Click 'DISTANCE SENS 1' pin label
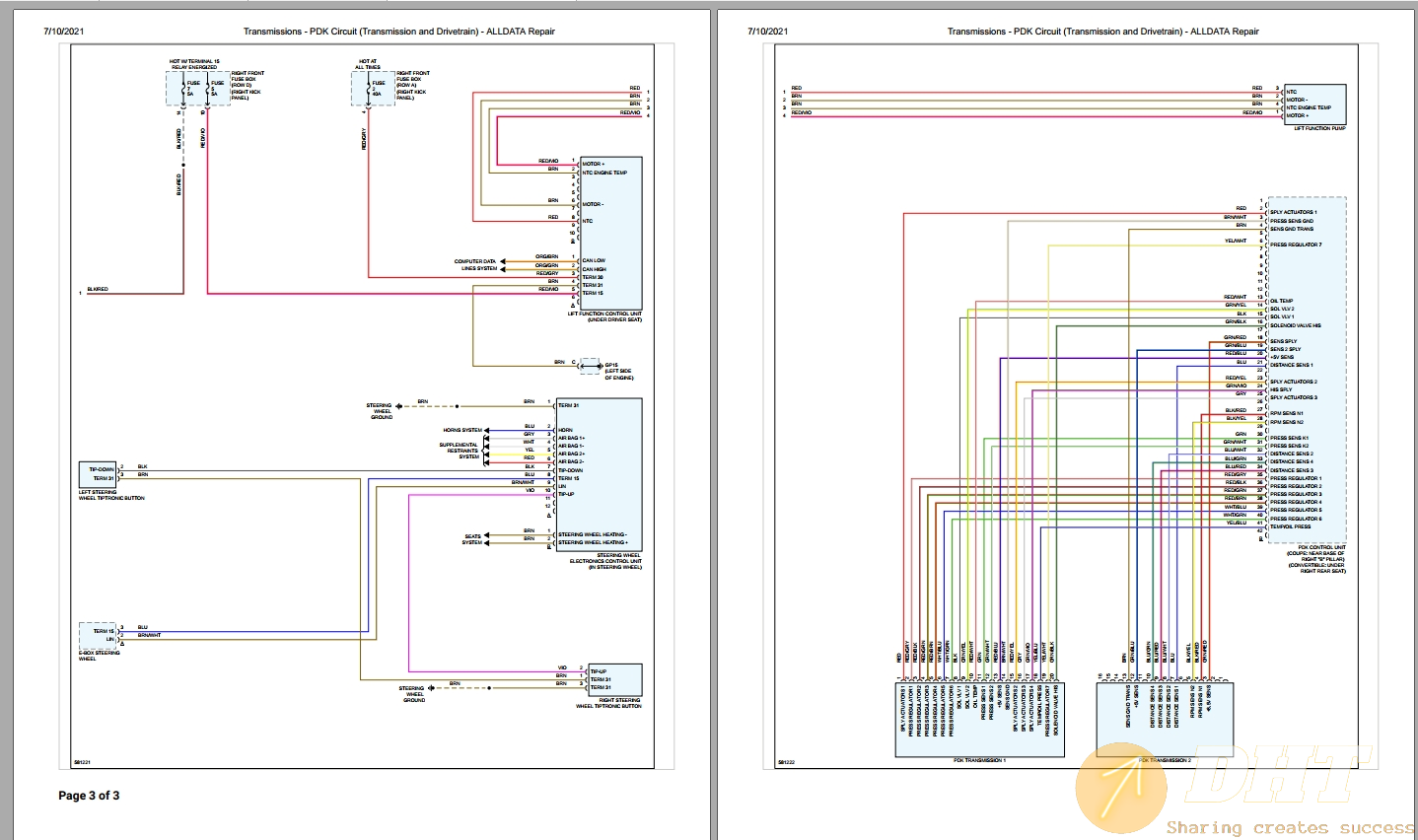This screenshot has width=1418, height=840. (1292, 365)
